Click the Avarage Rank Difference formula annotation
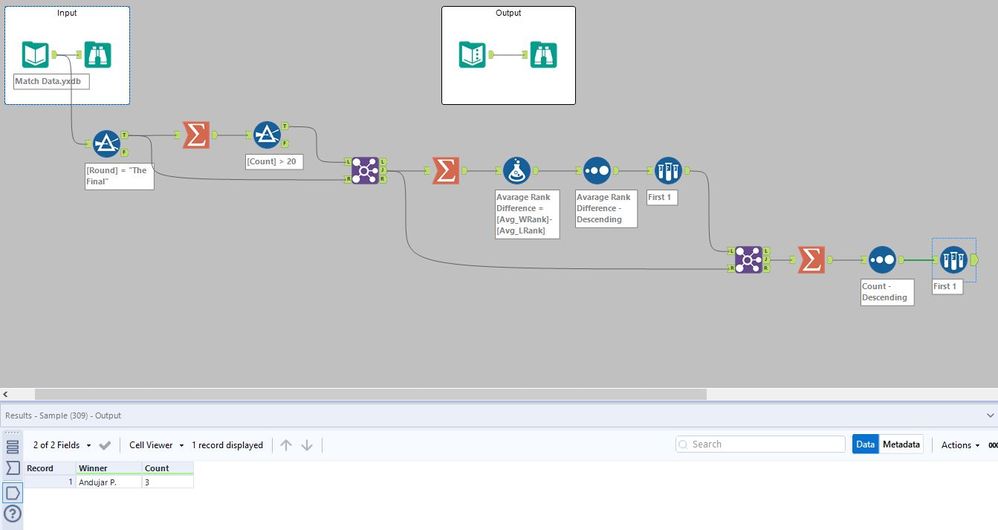 click(528, 214)
